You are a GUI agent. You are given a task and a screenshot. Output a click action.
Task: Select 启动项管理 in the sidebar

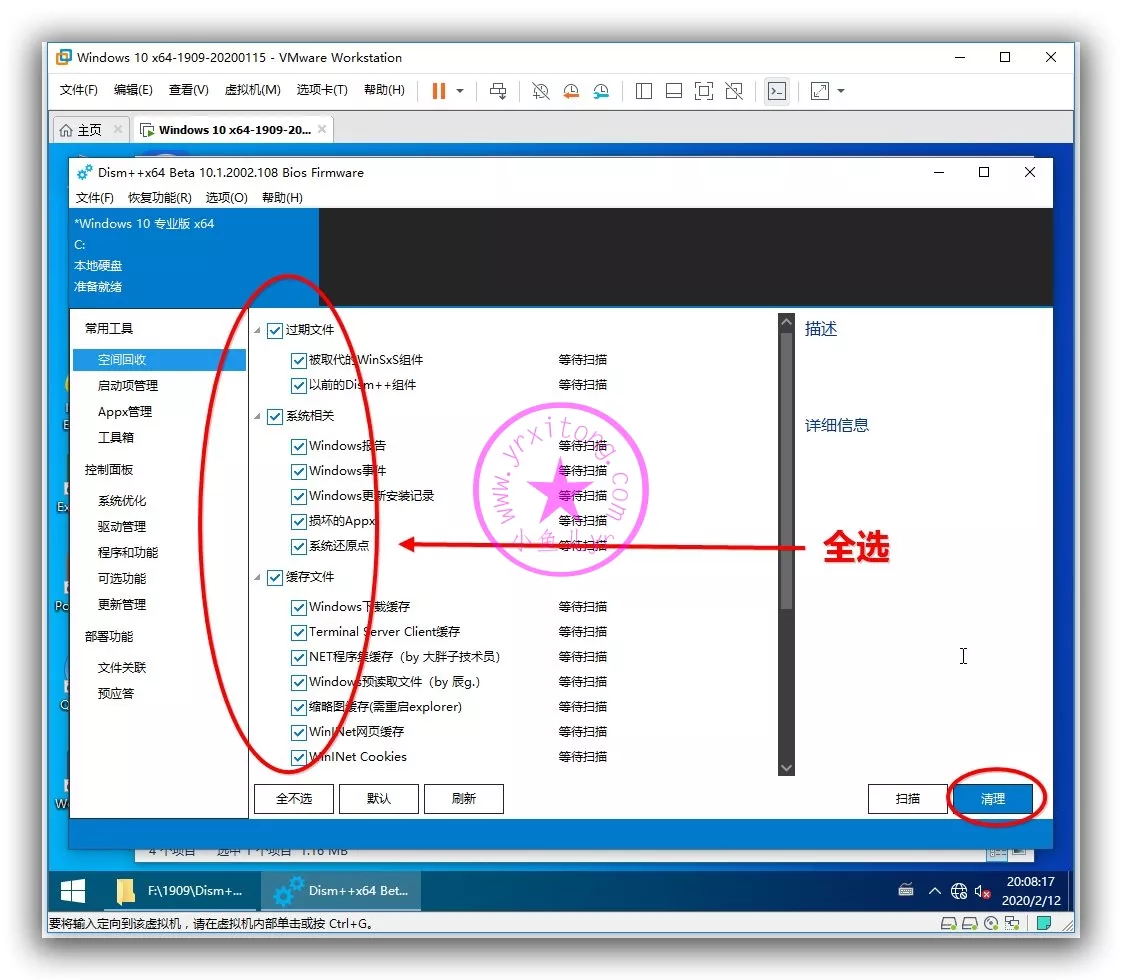point(128,386)
